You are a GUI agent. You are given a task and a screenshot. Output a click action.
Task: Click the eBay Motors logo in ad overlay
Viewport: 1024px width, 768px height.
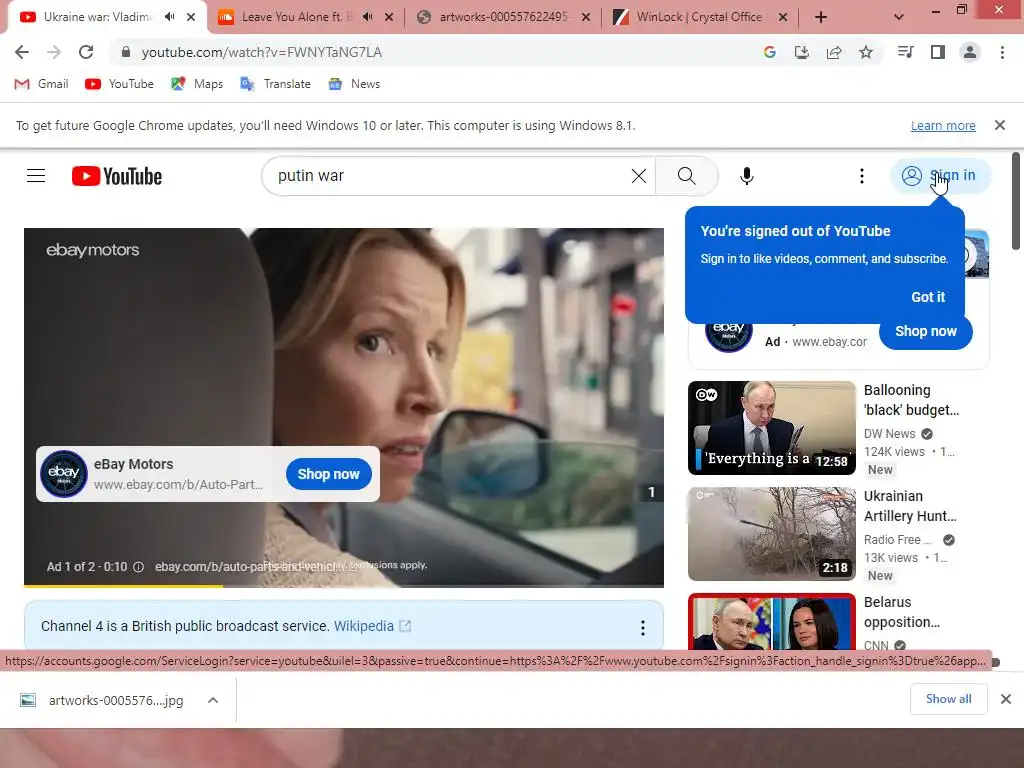[64, 474]
